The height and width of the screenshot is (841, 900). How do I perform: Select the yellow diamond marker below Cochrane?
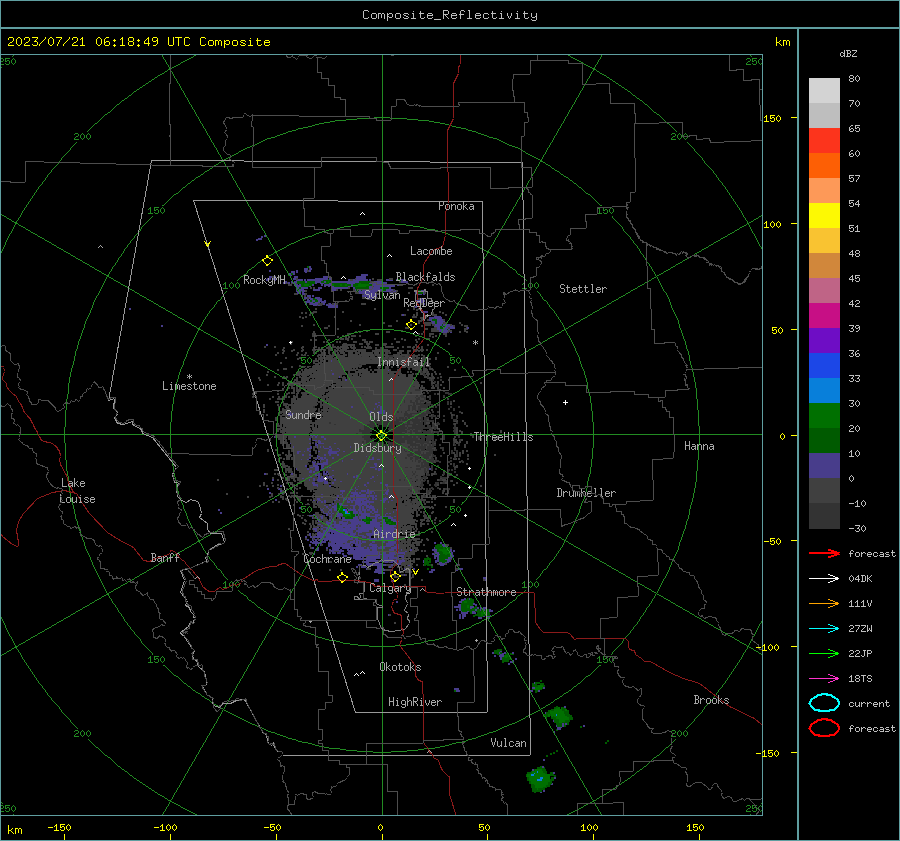pyautogui.click(x=342, y=577)
